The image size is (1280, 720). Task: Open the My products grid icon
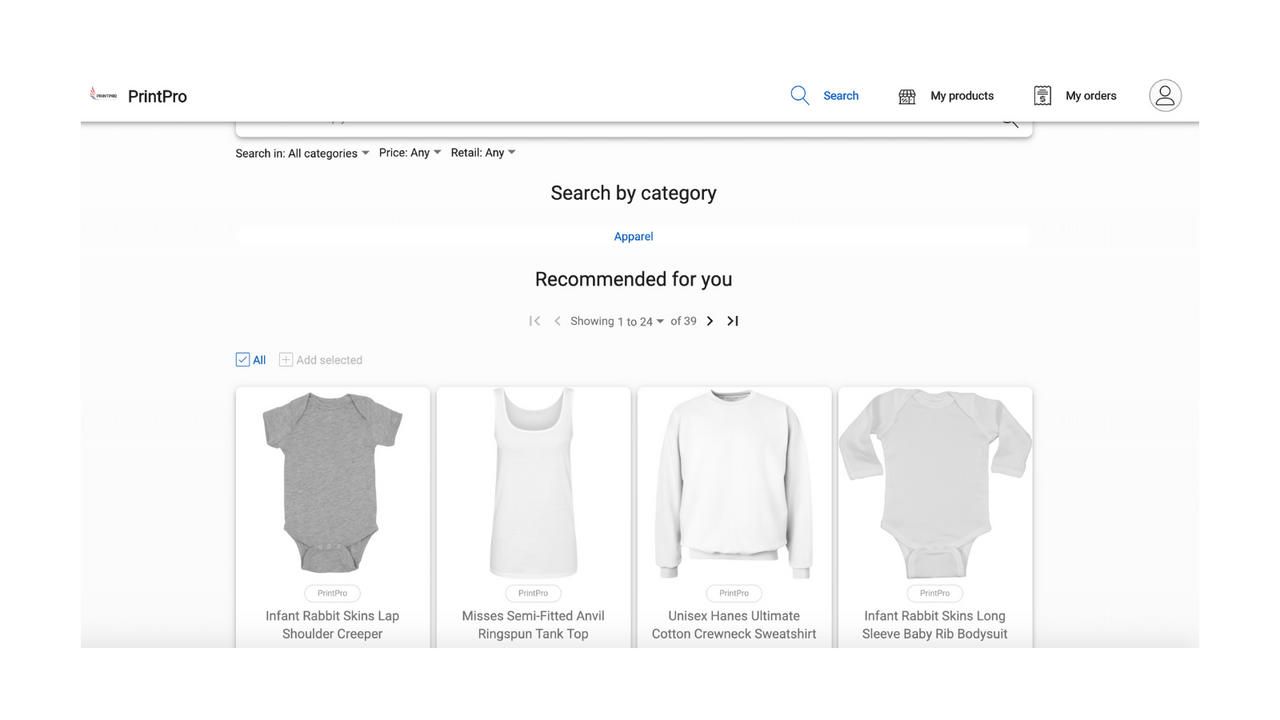pos(906,96)
